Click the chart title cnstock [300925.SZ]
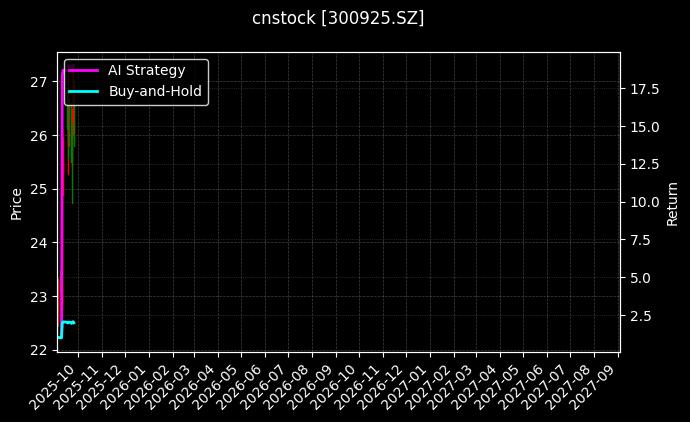The image size is (690, 422). click(x=338, y=18)
